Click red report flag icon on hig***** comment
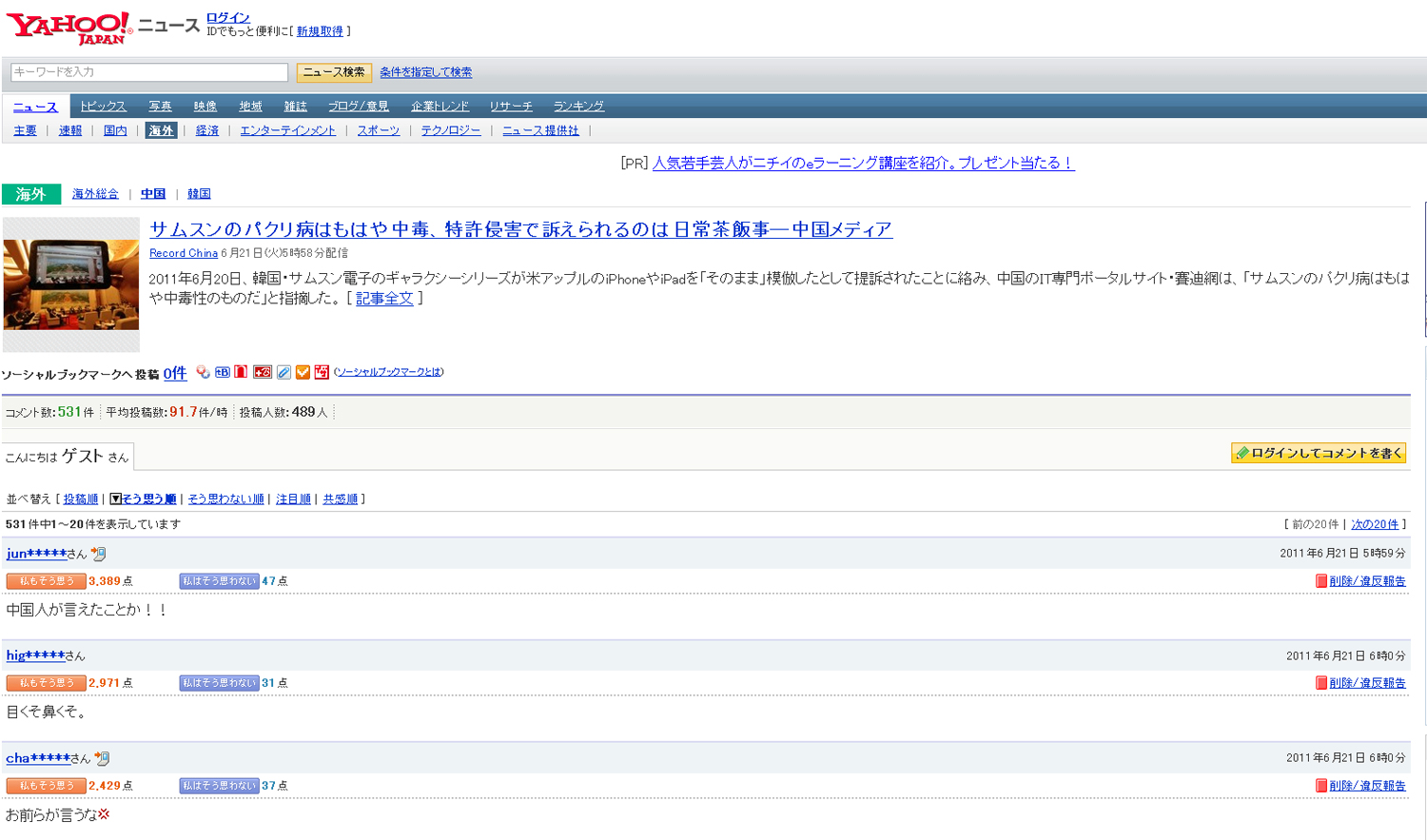The image size is (1427, 840). click(x=1320, y=683)
